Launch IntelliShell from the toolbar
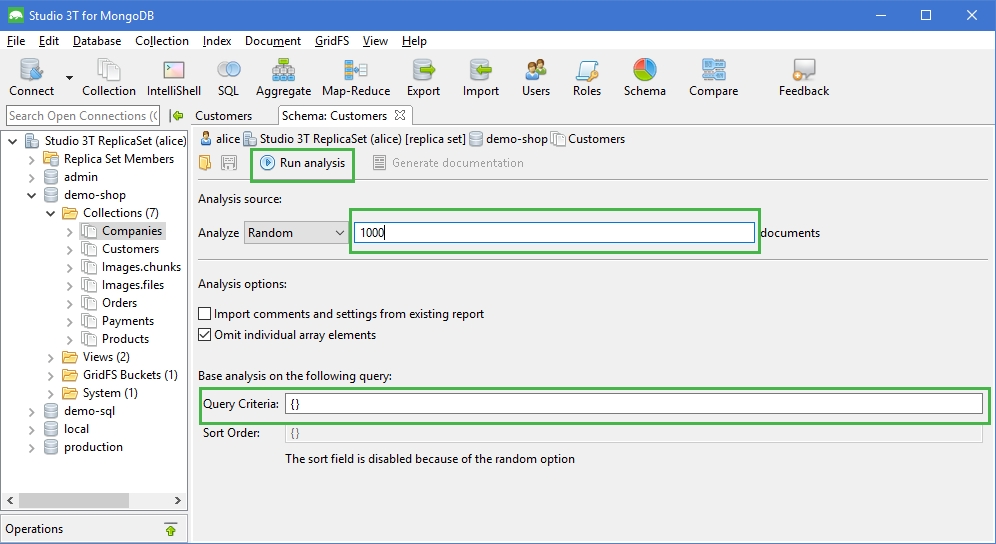Screen dimensions: 996x544 coord(173,77)
